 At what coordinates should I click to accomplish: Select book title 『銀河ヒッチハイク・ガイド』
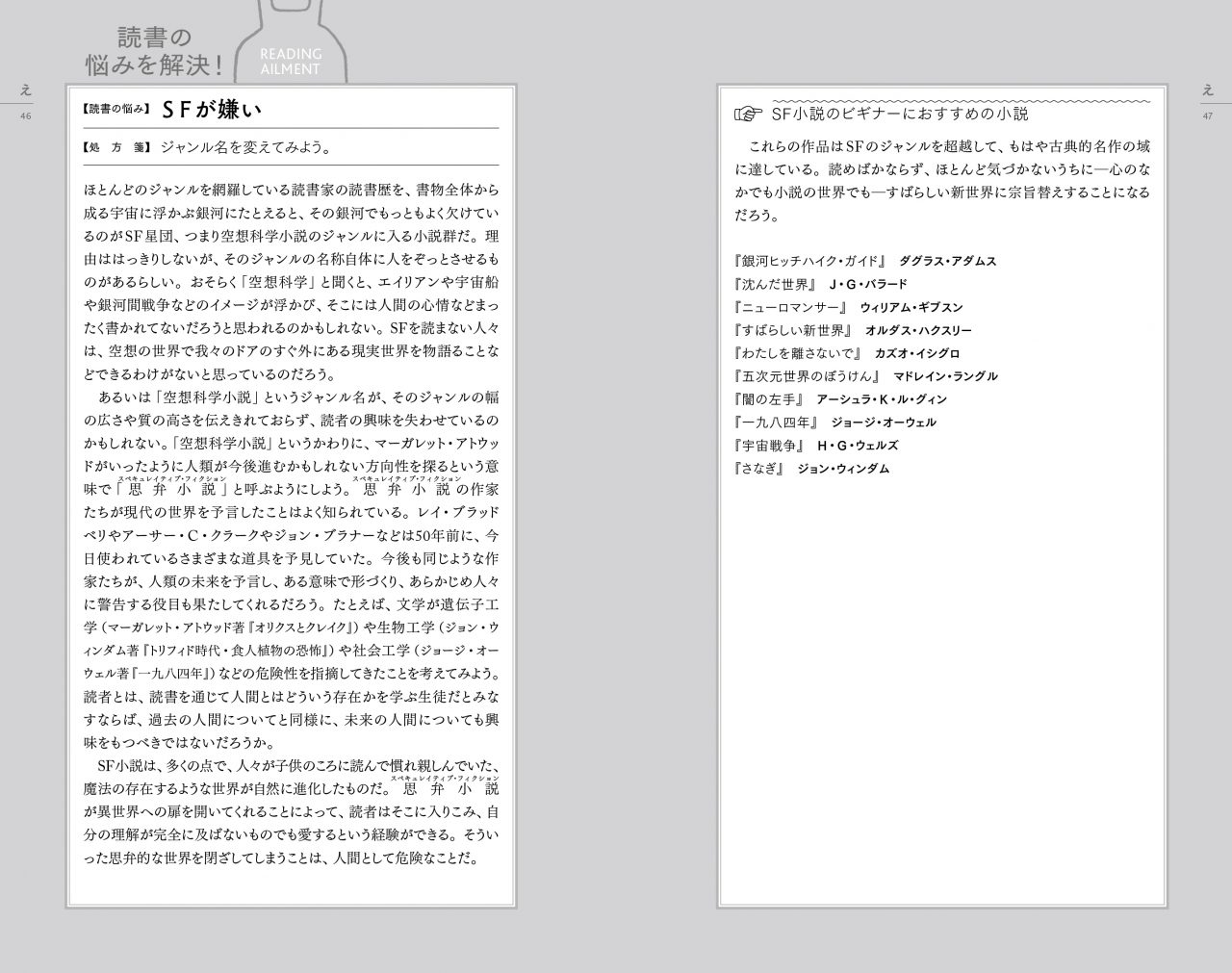point(808,261)
